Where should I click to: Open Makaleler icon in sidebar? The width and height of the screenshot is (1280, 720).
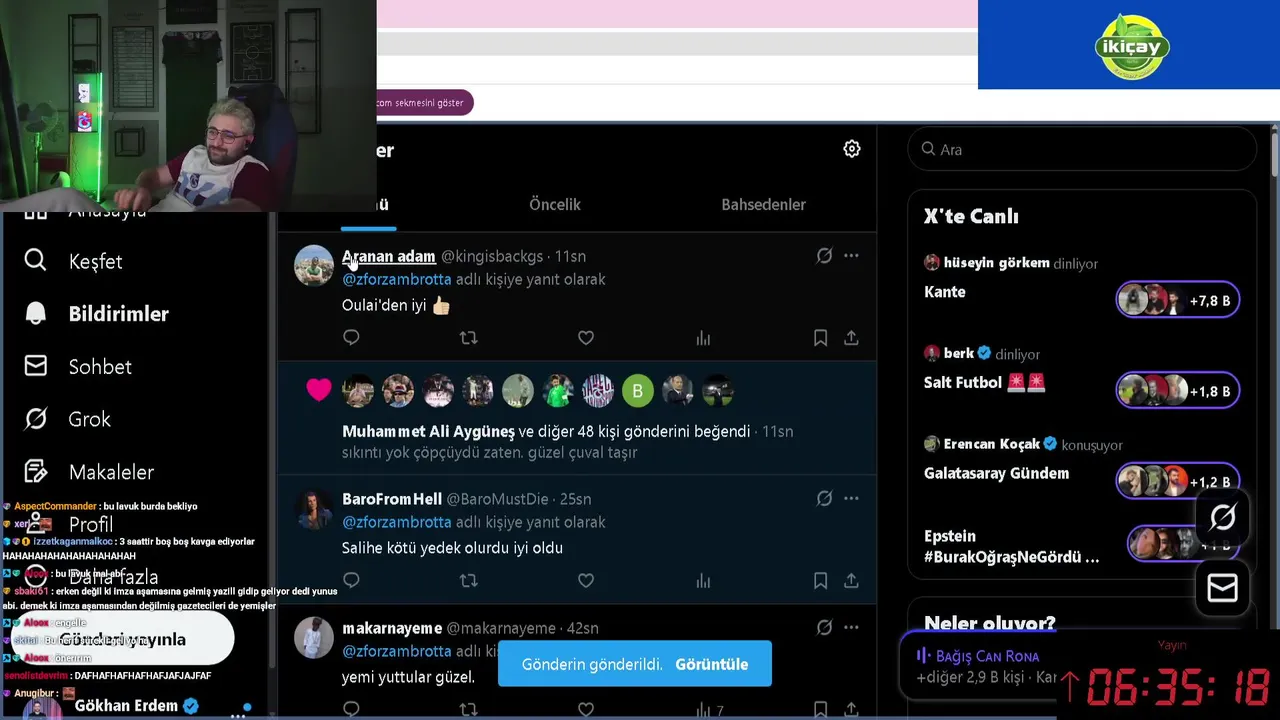35,471
